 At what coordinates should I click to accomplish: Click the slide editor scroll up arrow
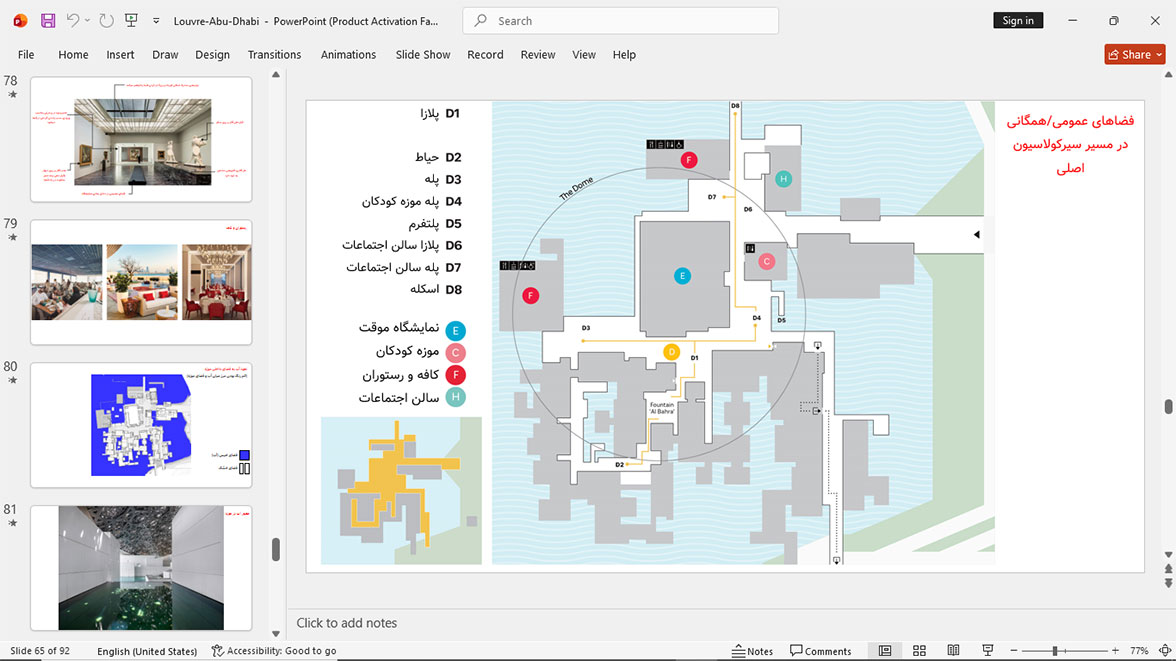pos(1168,75)
